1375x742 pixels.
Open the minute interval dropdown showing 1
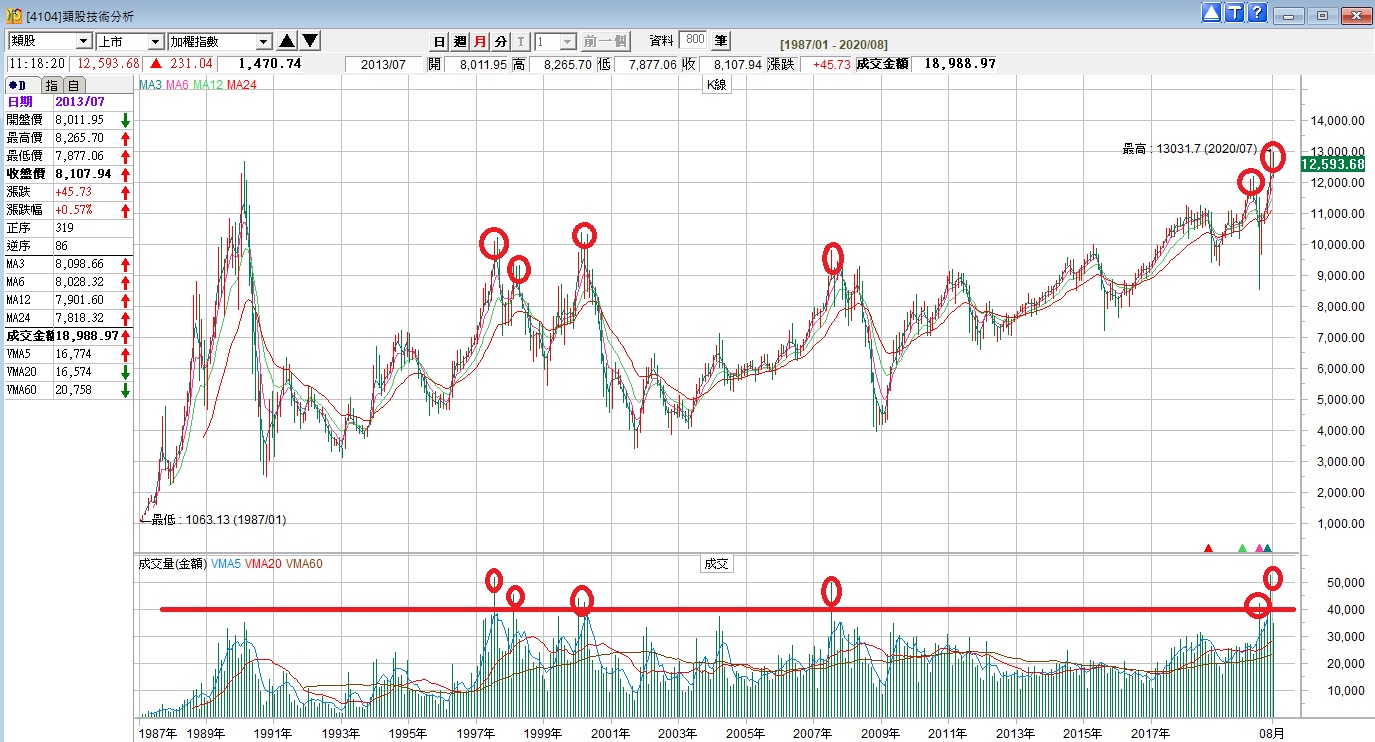556,41
